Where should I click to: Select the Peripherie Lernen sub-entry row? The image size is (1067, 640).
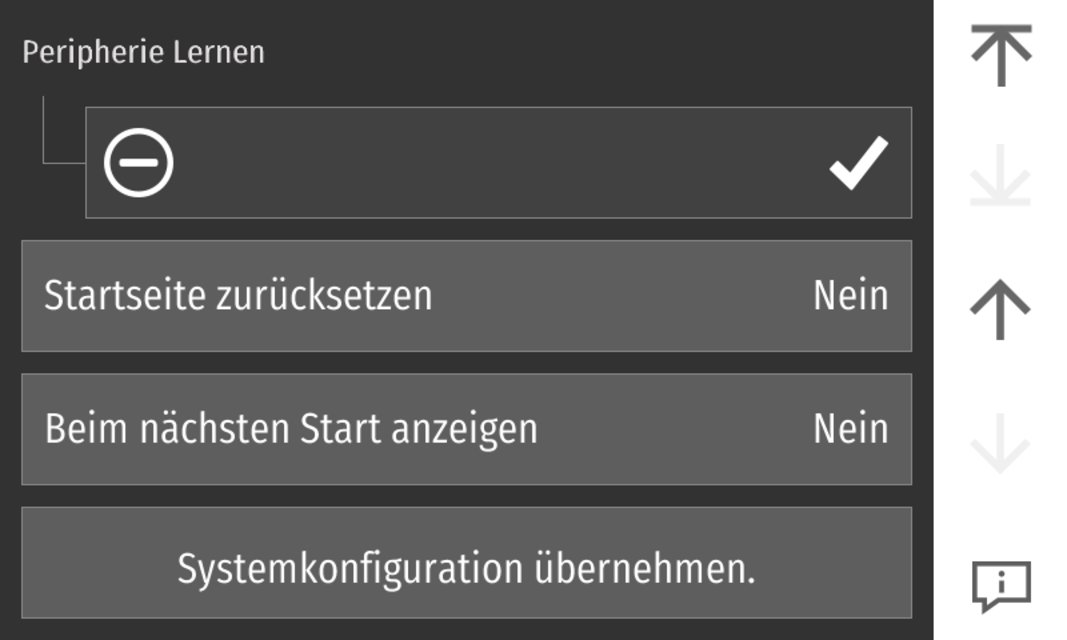click(498, 162)
